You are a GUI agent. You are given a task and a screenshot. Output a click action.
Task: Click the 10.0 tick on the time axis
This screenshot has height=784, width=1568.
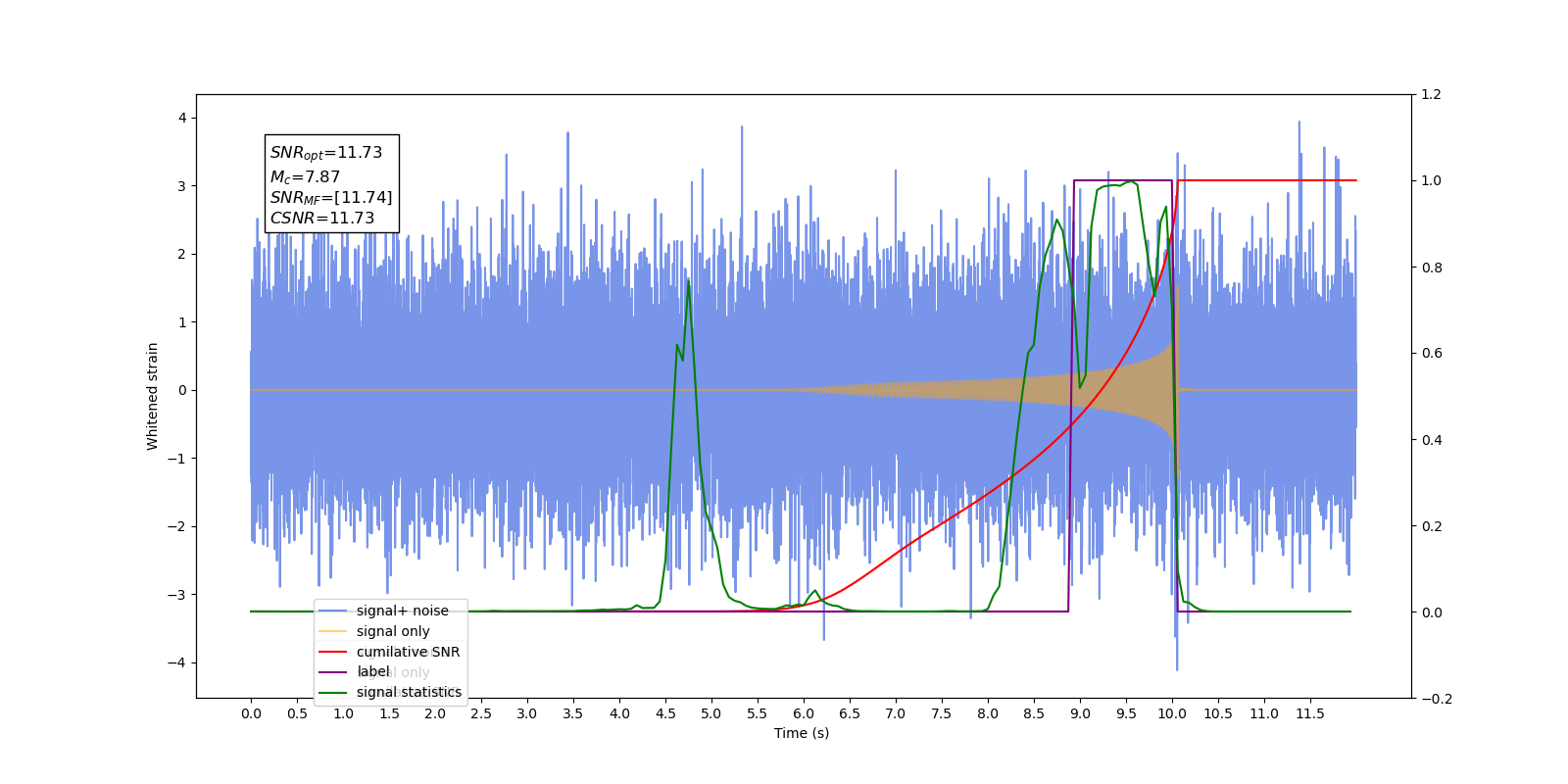click(x=1172, y=713)
